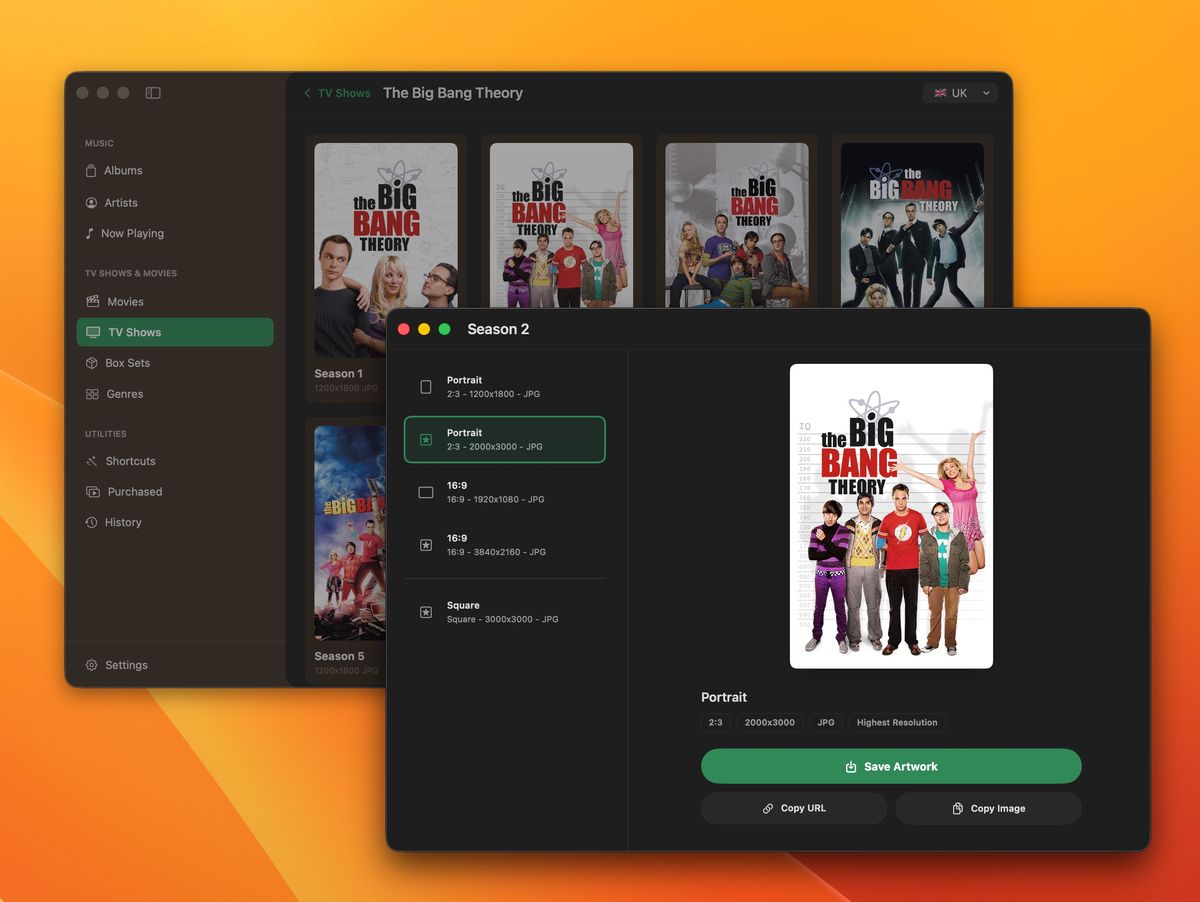Click the star icon of Square entry

(x=426, y=612)
